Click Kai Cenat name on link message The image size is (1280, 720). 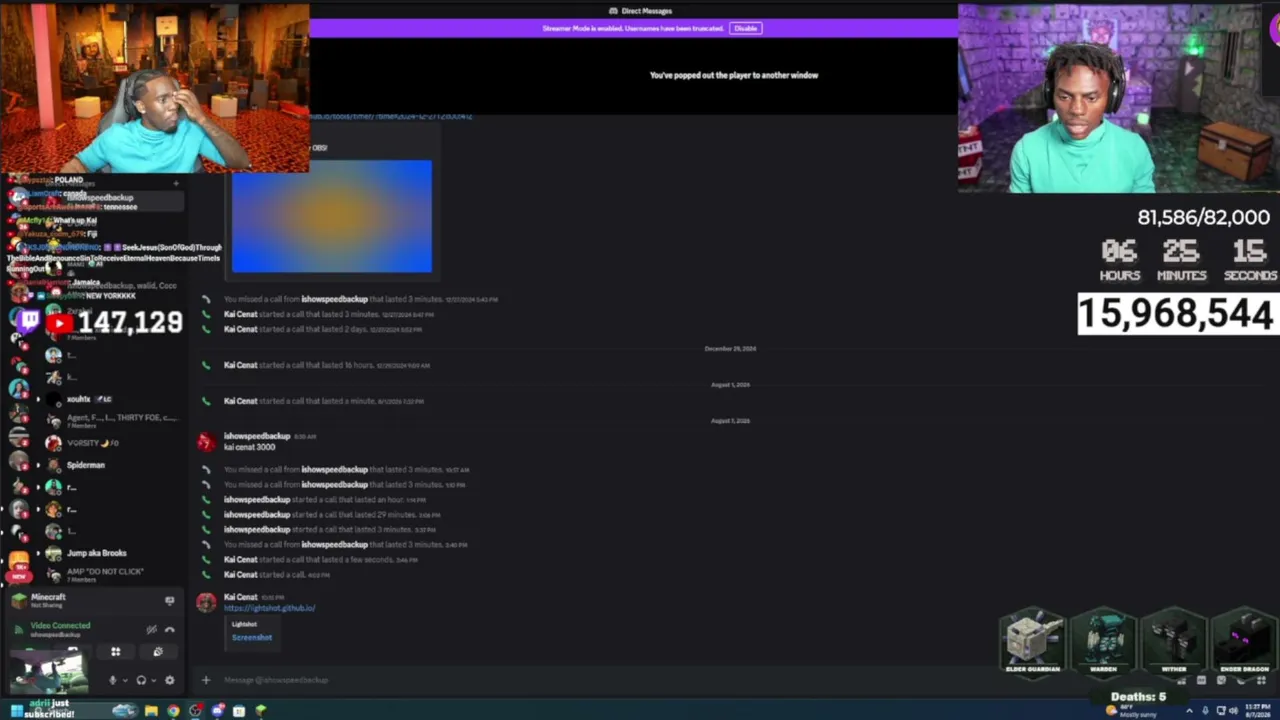[241, 597]
